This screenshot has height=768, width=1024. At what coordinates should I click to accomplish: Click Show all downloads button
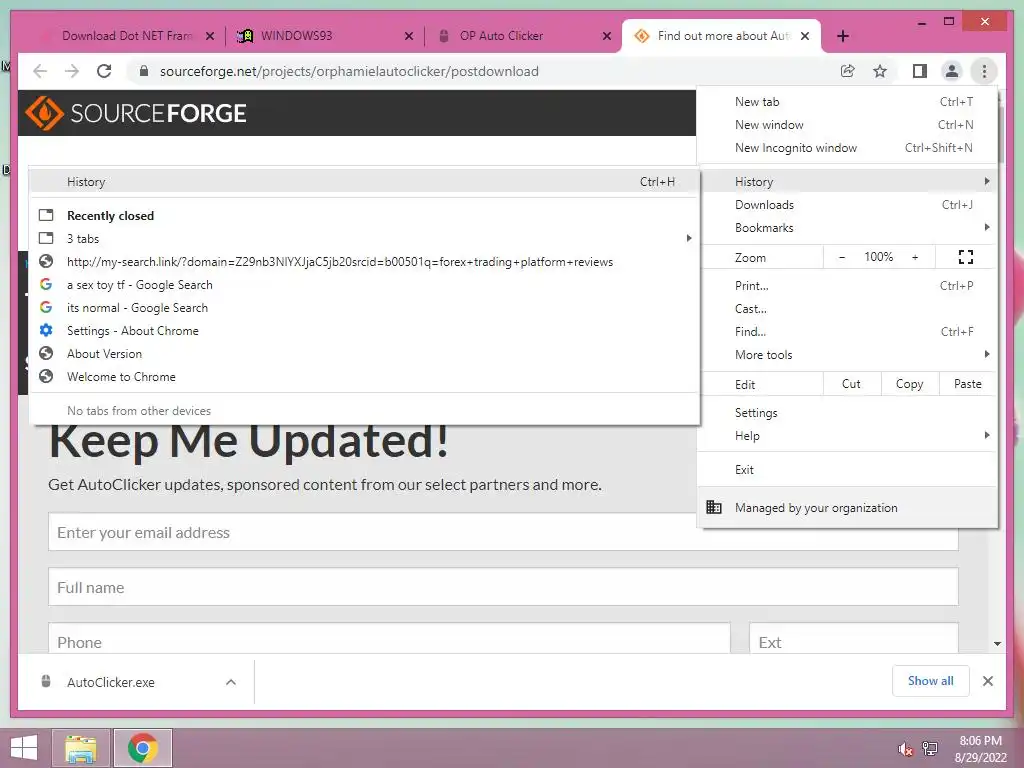(x=931, y=681)
